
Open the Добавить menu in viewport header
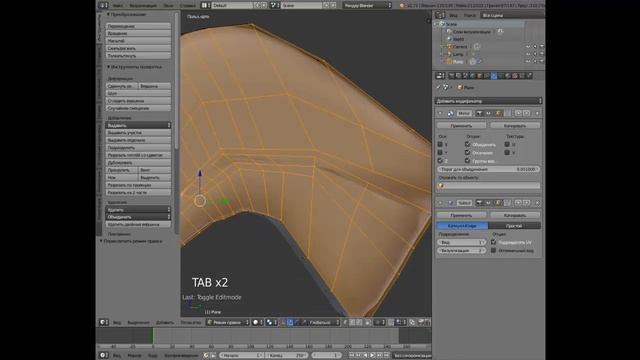(165, 322)
